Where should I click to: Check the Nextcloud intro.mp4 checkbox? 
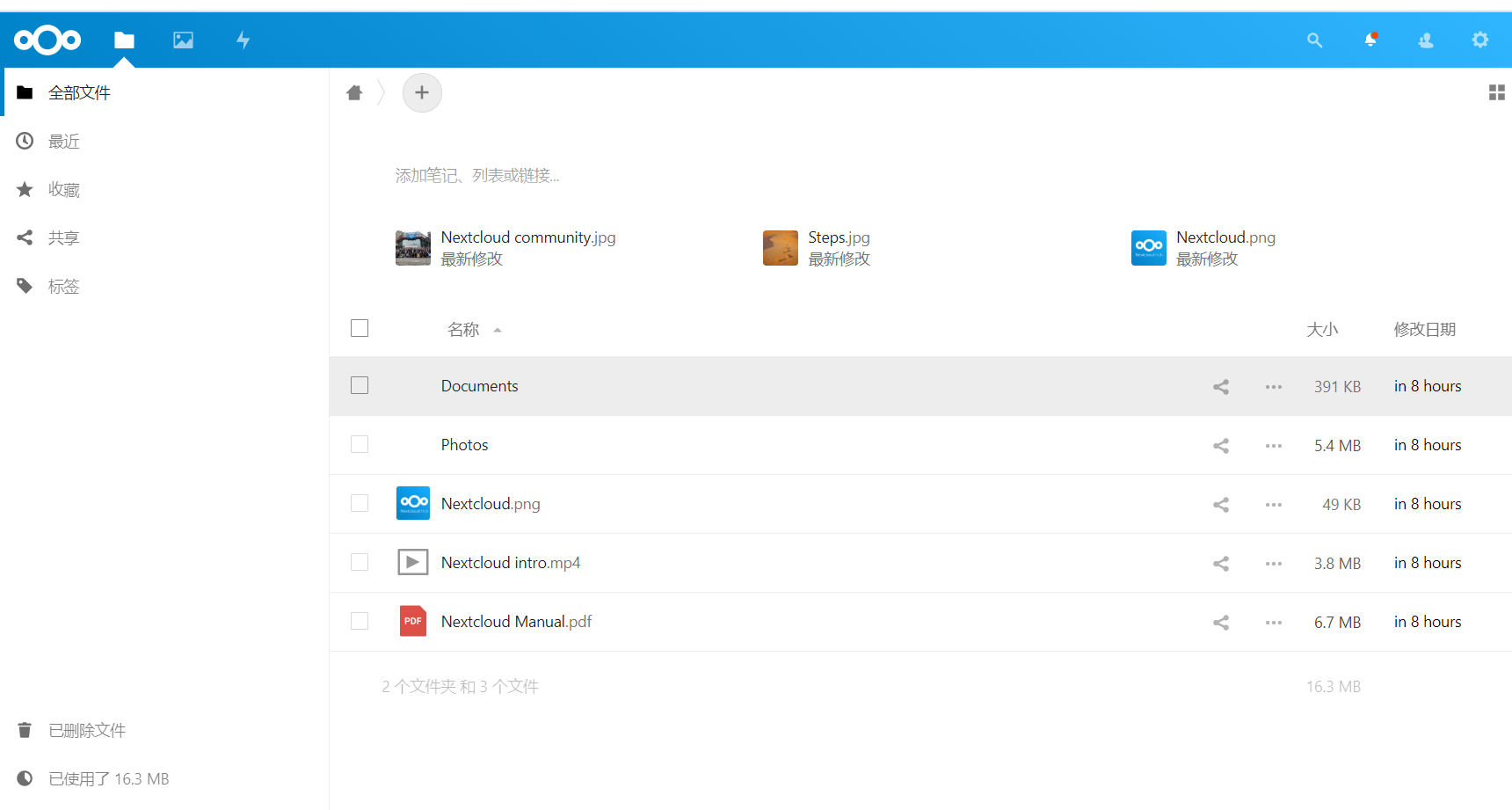pyautogui.click(x=360, y=562)
